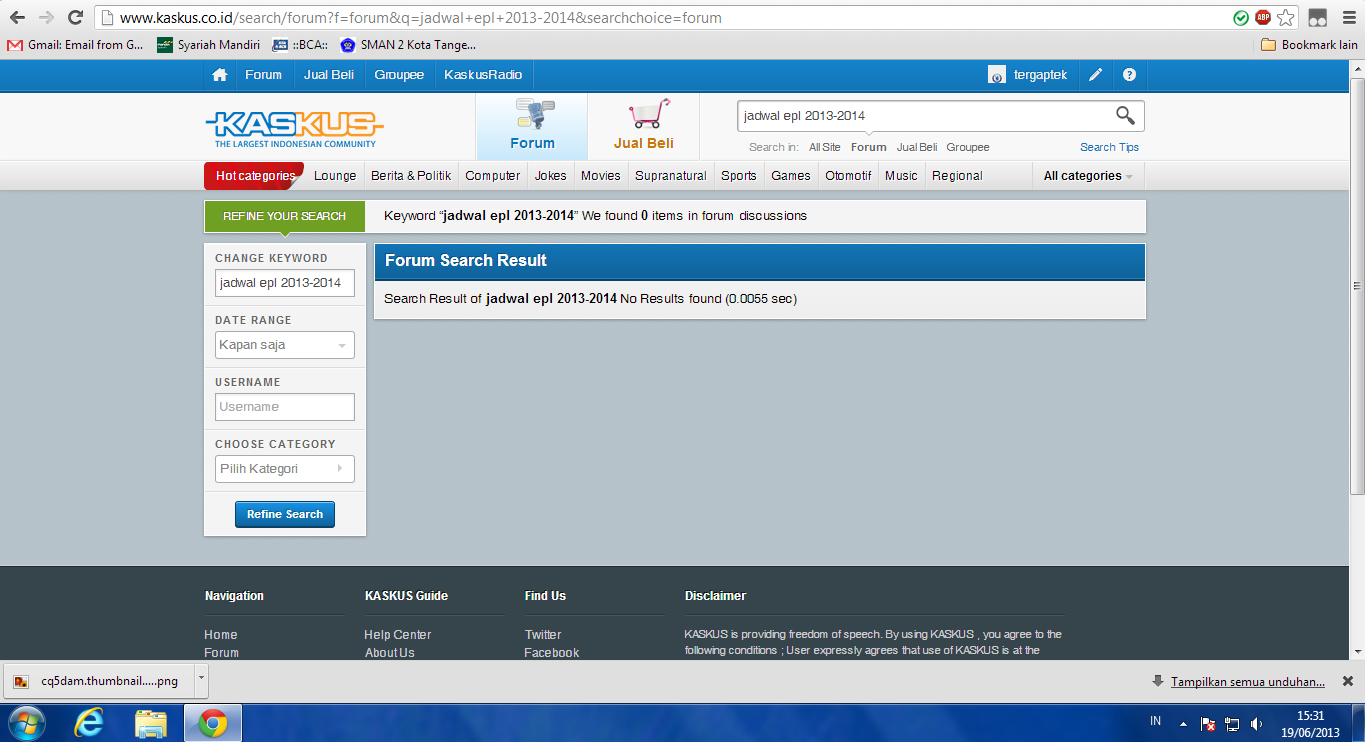The height and width of the screenshot is (742, 1365).
Task: Open the 'Pilih Kategori' category dropdown
Action: pyautogui.click(x=285, y=469)
